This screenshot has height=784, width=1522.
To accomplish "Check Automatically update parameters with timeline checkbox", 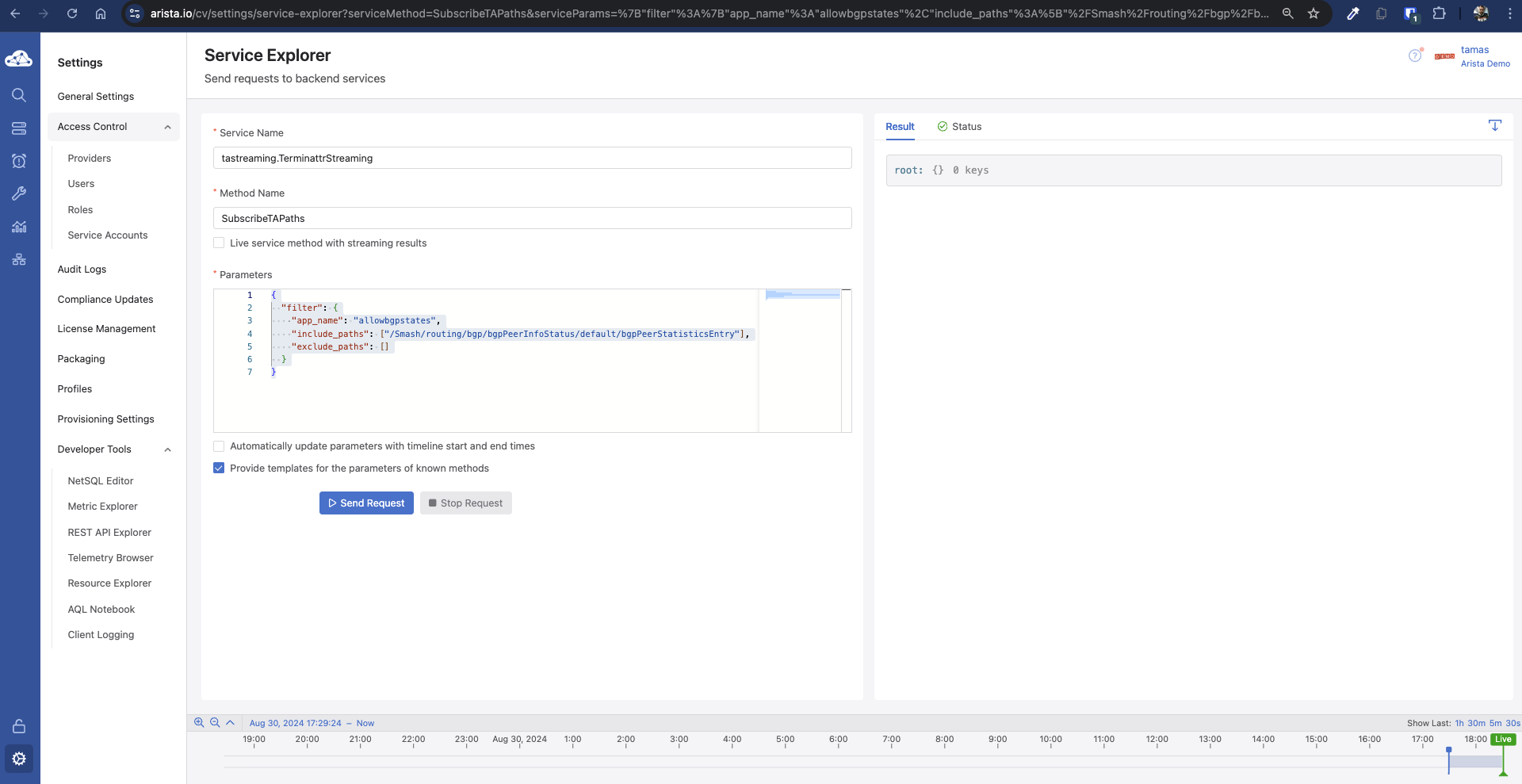I will point(219,446).
